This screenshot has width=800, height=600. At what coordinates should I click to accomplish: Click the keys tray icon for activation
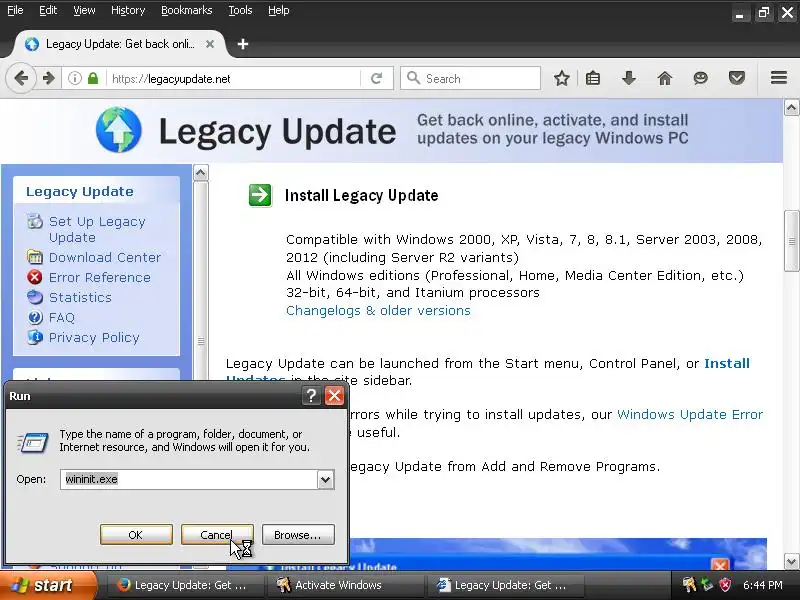pos(689,585)
